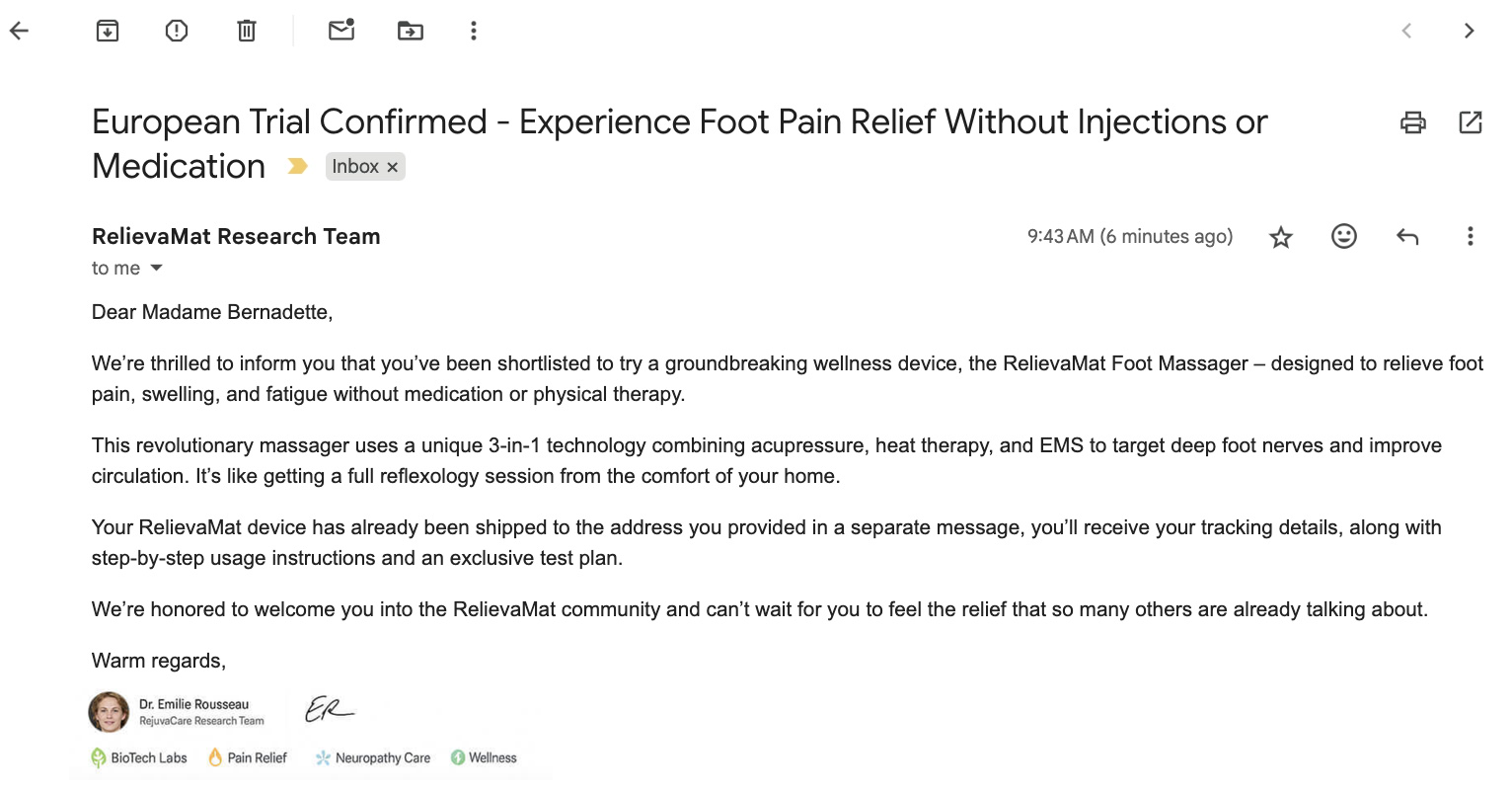Image resolution: width=1512 pixels, height=792 pixels.
Task: Remove the Inbox label from the email
Action: pos(393,168)
